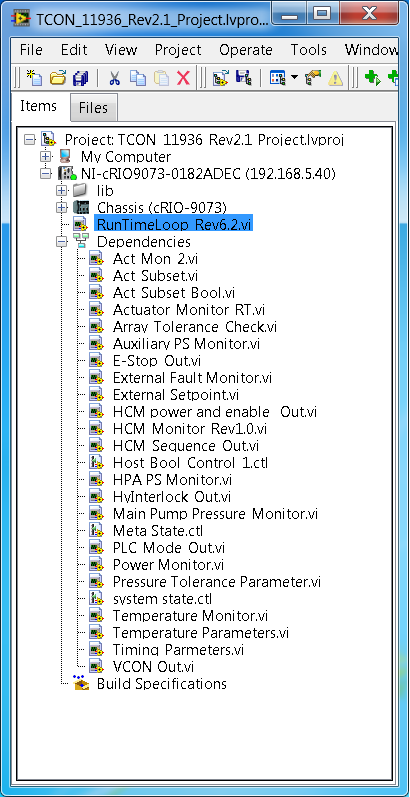Click the Filter View grid icon

(x=277, y=78)
